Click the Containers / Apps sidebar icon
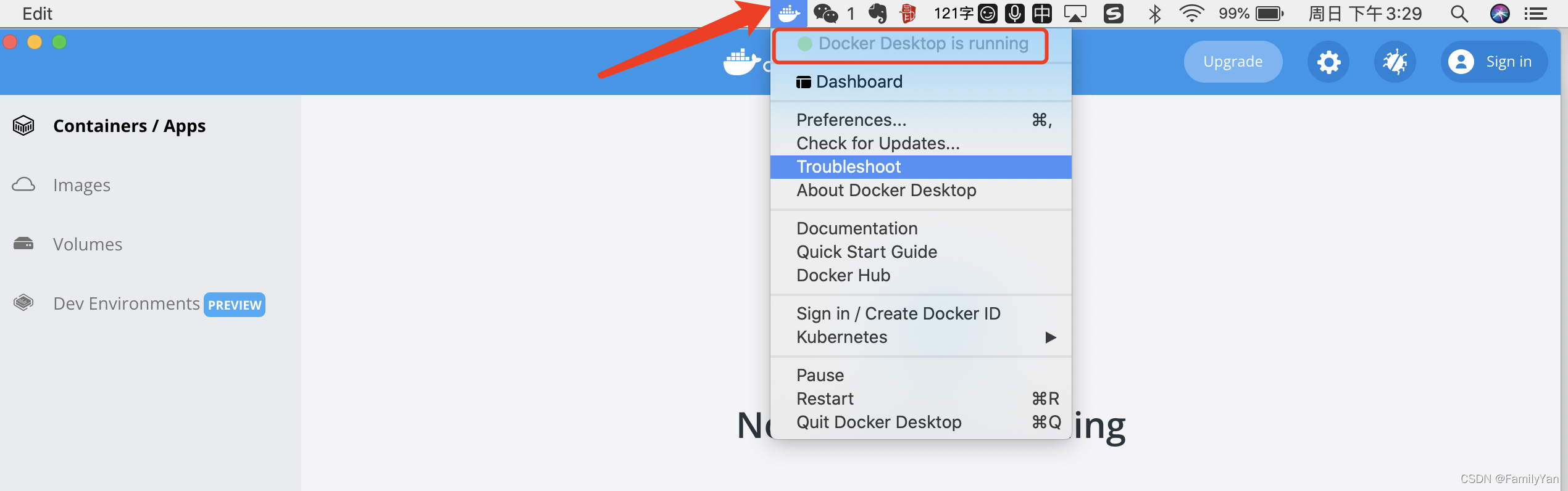This screenshot has height=491, width=1568. (x=23, y=126)
